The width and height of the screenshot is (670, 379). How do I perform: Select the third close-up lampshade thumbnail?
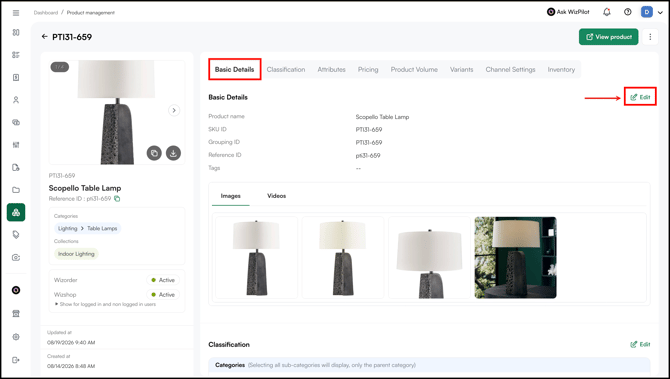pos(429,258)
